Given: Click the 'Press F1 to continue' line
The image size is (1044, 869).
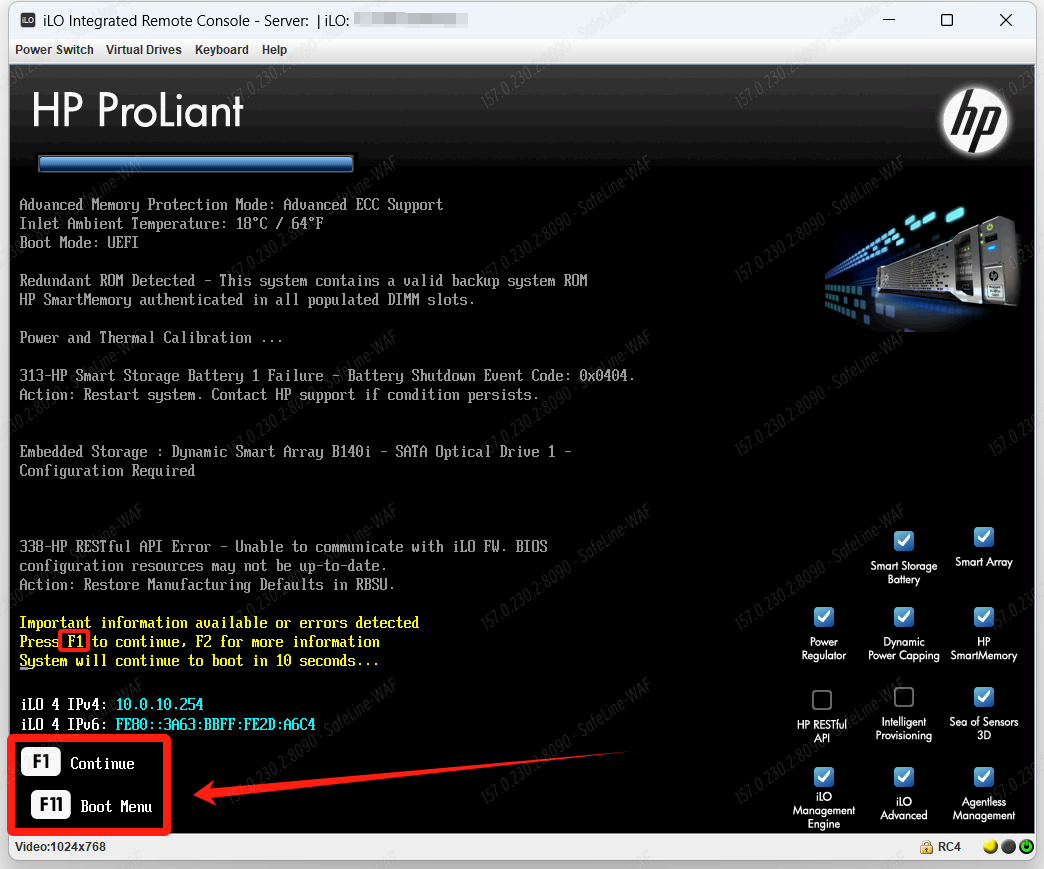Looking at the screenshot, I should coord(199,642).
